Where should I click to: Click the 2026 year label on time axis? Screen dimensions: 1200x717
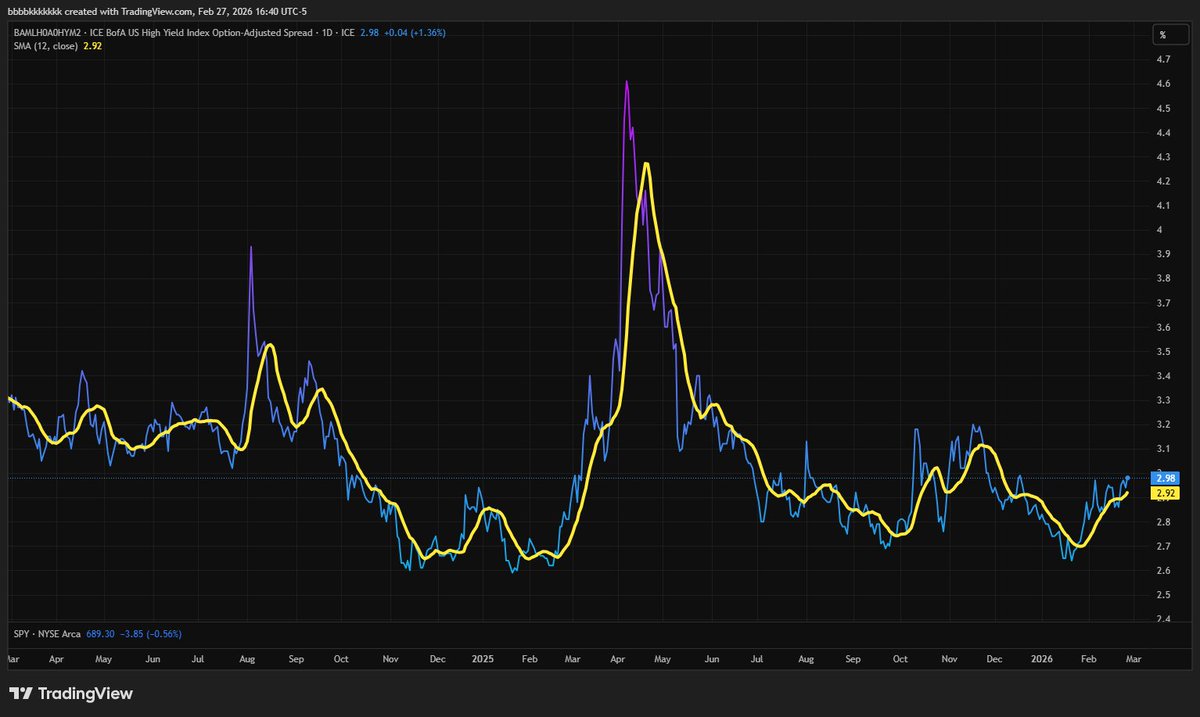point(1042,660)
